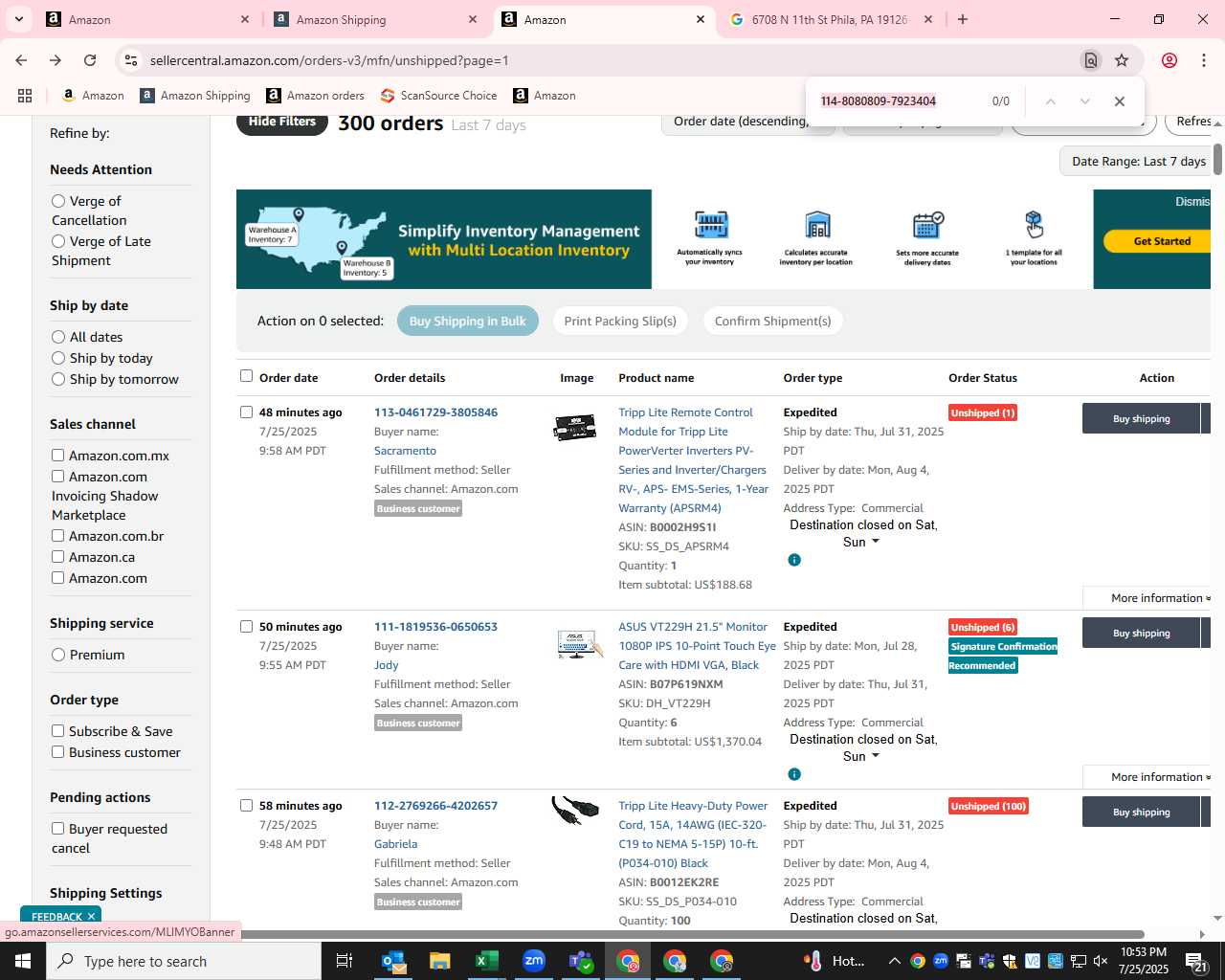Viewport: 1225px width, 980px height.
Task: Expand Destination closed dropdown in the ASUS monitor order
Action: [x=861, y=747]
